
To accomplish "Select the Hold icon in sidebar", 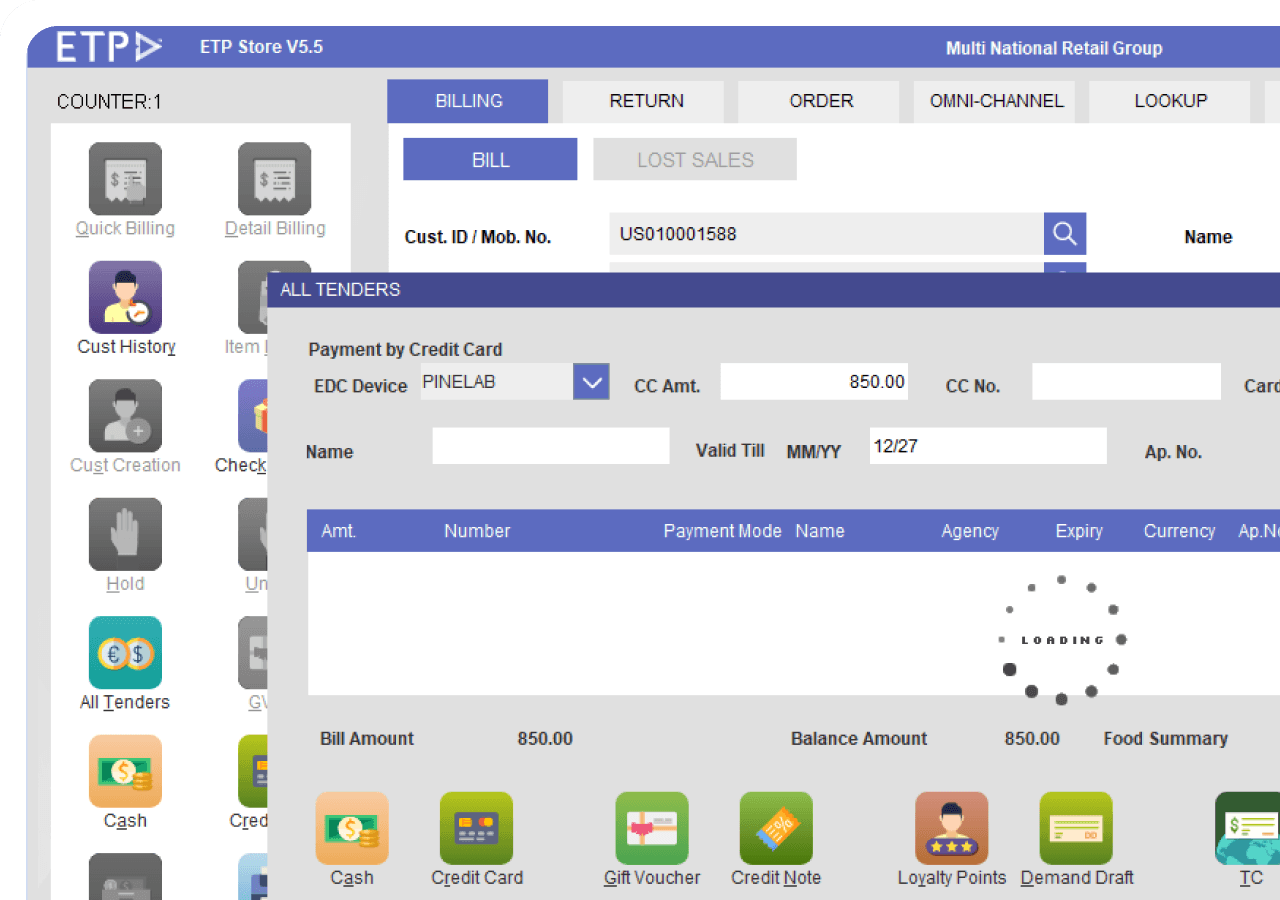I will (x=125, y=535).
